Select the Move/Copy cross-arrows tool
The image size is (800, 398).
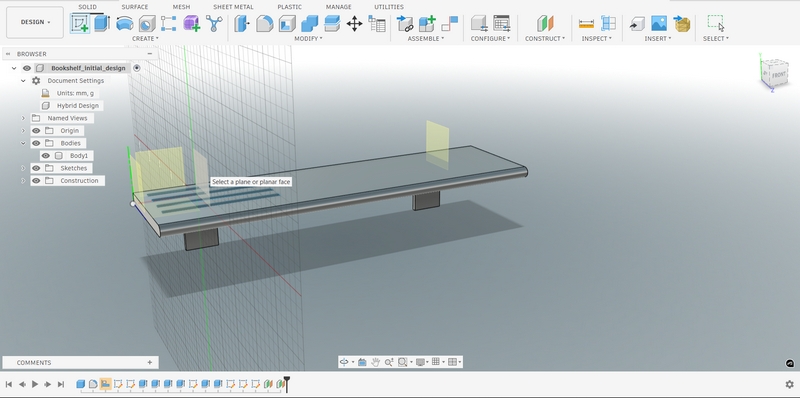coord(354,23)
